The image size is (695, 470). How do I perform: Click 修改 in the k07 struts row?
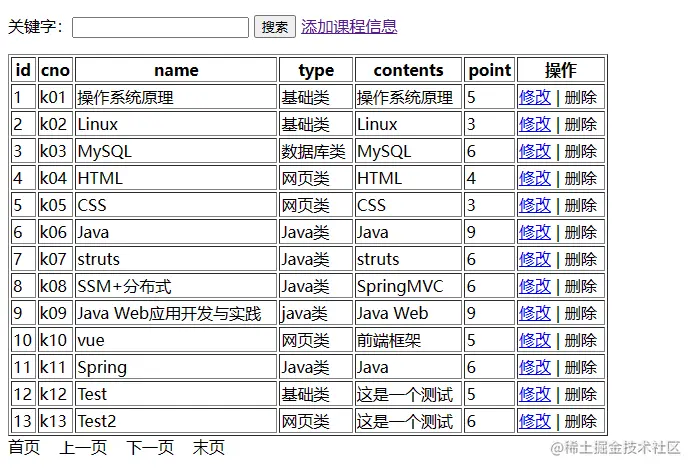535,259
